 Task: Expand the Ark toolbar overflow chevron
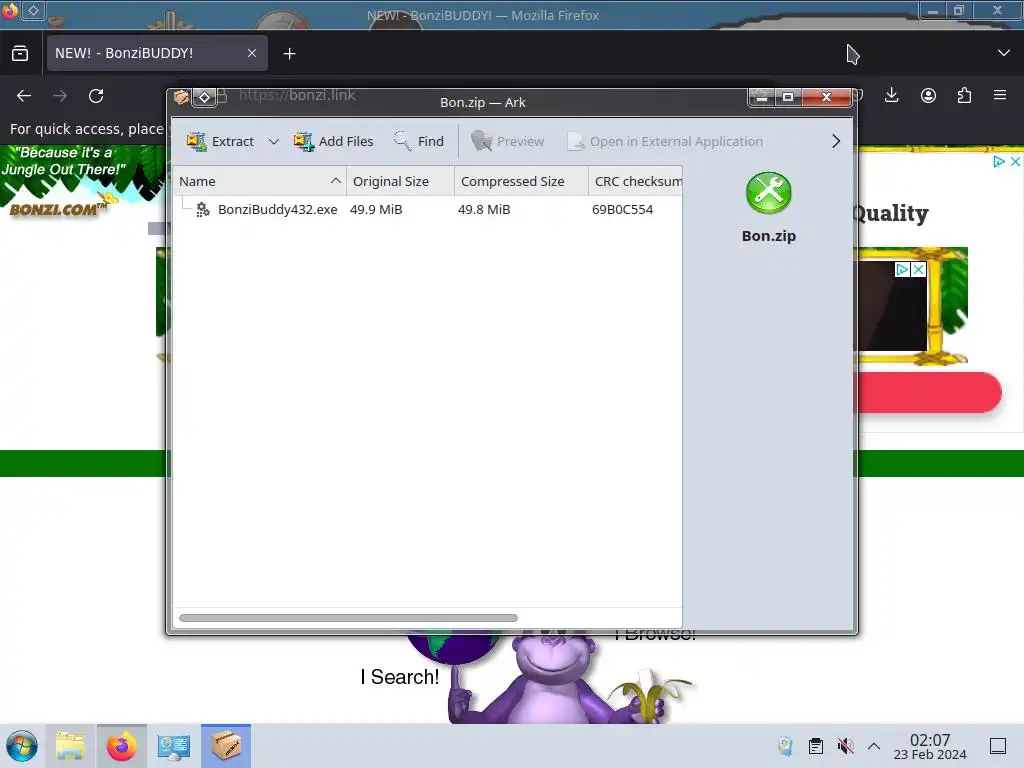click(x=835, y=141)
